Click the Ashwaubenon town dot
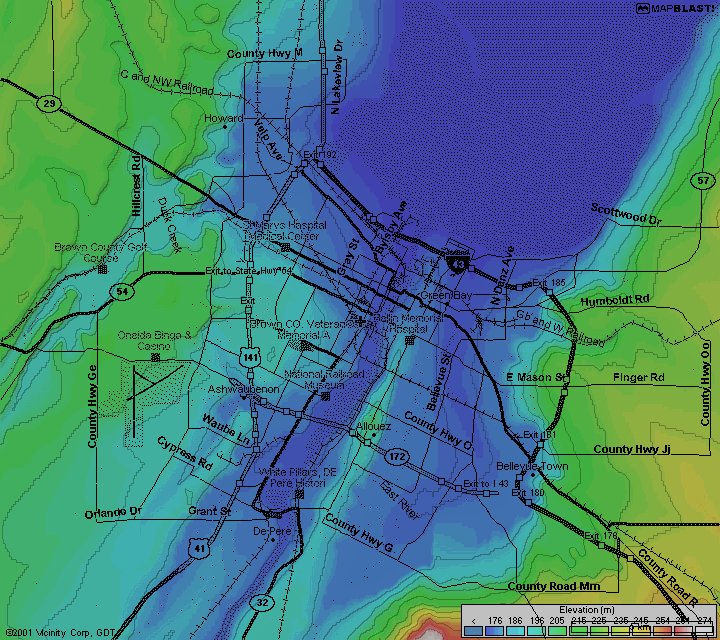The height and width of the screenshot is (640, 720). coord(243,398)
